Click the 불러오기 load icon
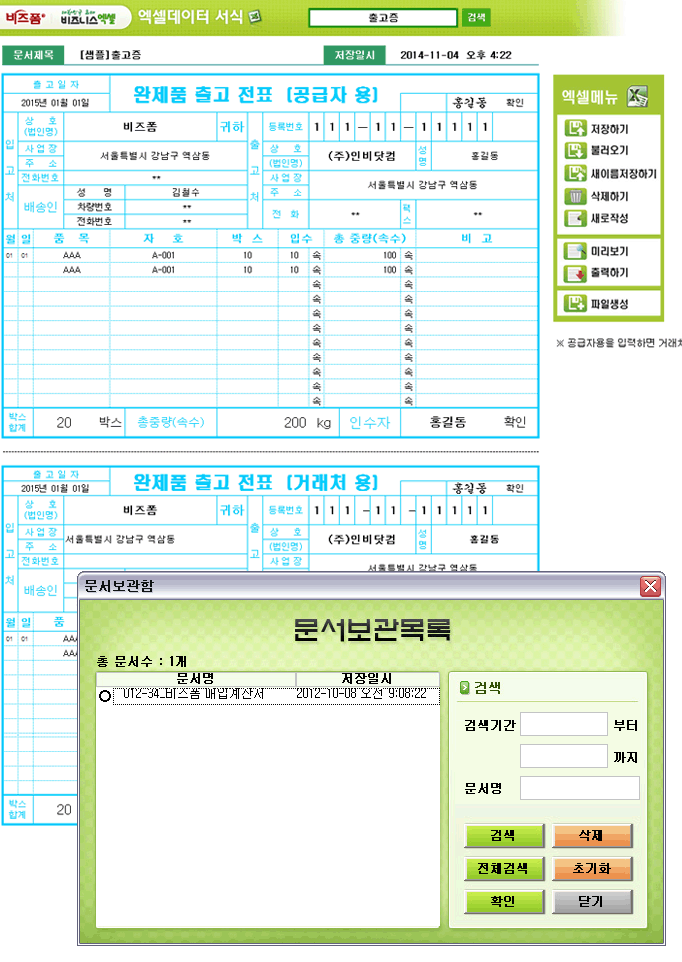Image resolution: width=682 pixels, height=962 pixels. tap(575, 150)
